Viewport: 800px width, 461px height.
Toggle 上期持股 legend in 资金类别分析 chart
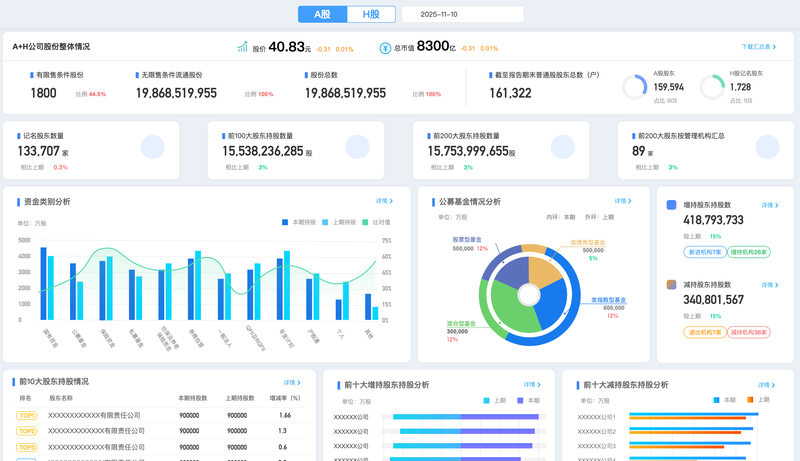(x=339, y=222)
